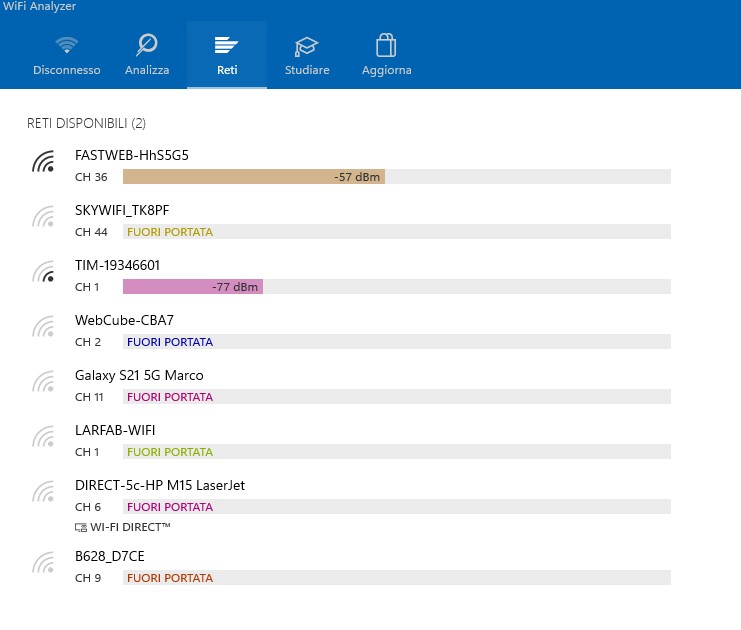Select the TIM-19346601 network name
Viewport: 741px width, 630px height.
117,265
